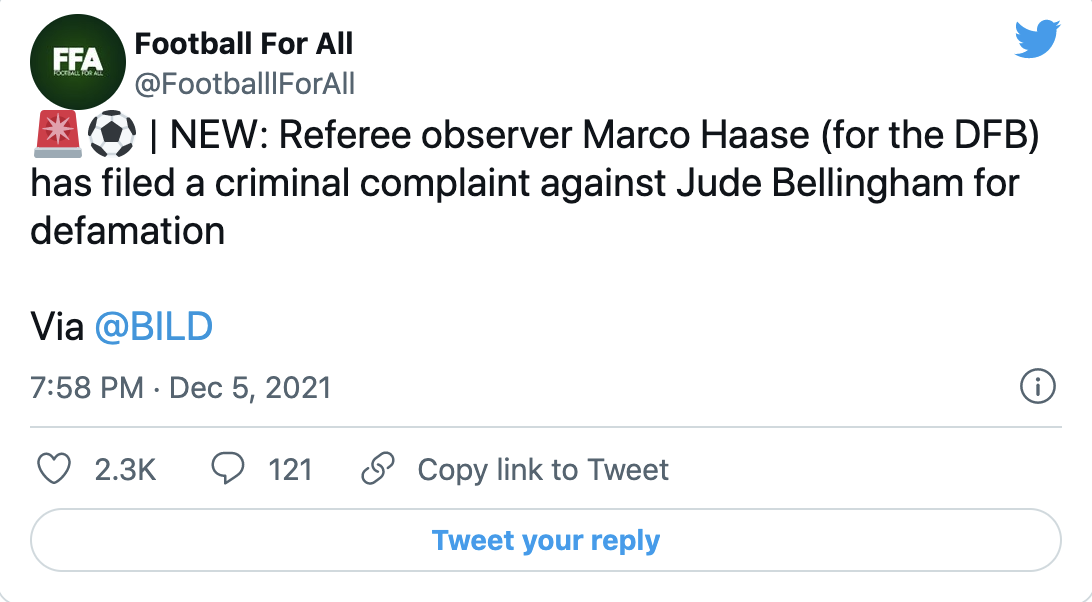Click the 121 replies count
Image resolution: width=1092 pixels, height=602 pixels.
pos(290,469)
